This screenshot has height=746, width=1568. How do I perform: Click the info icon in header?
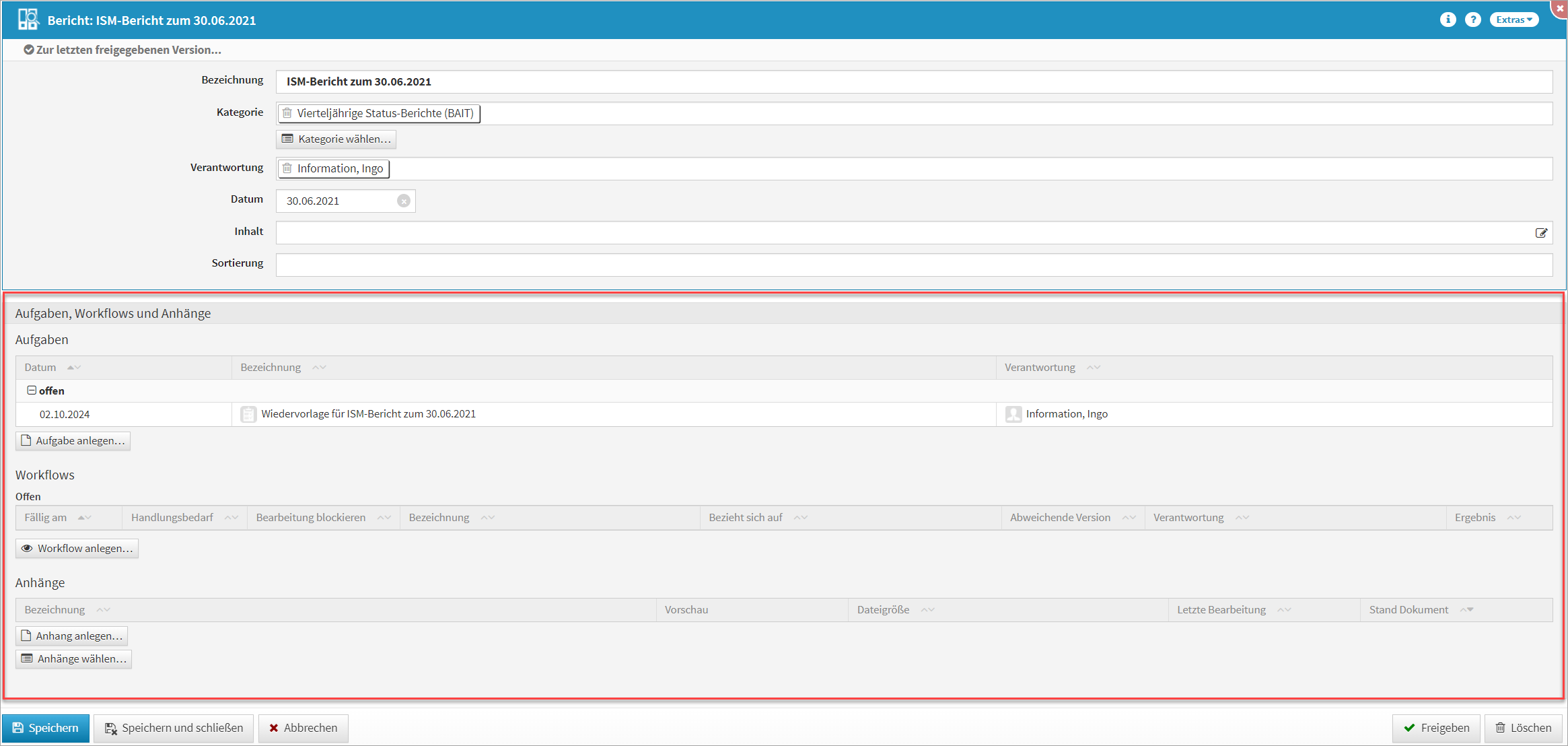[1448, 20]
